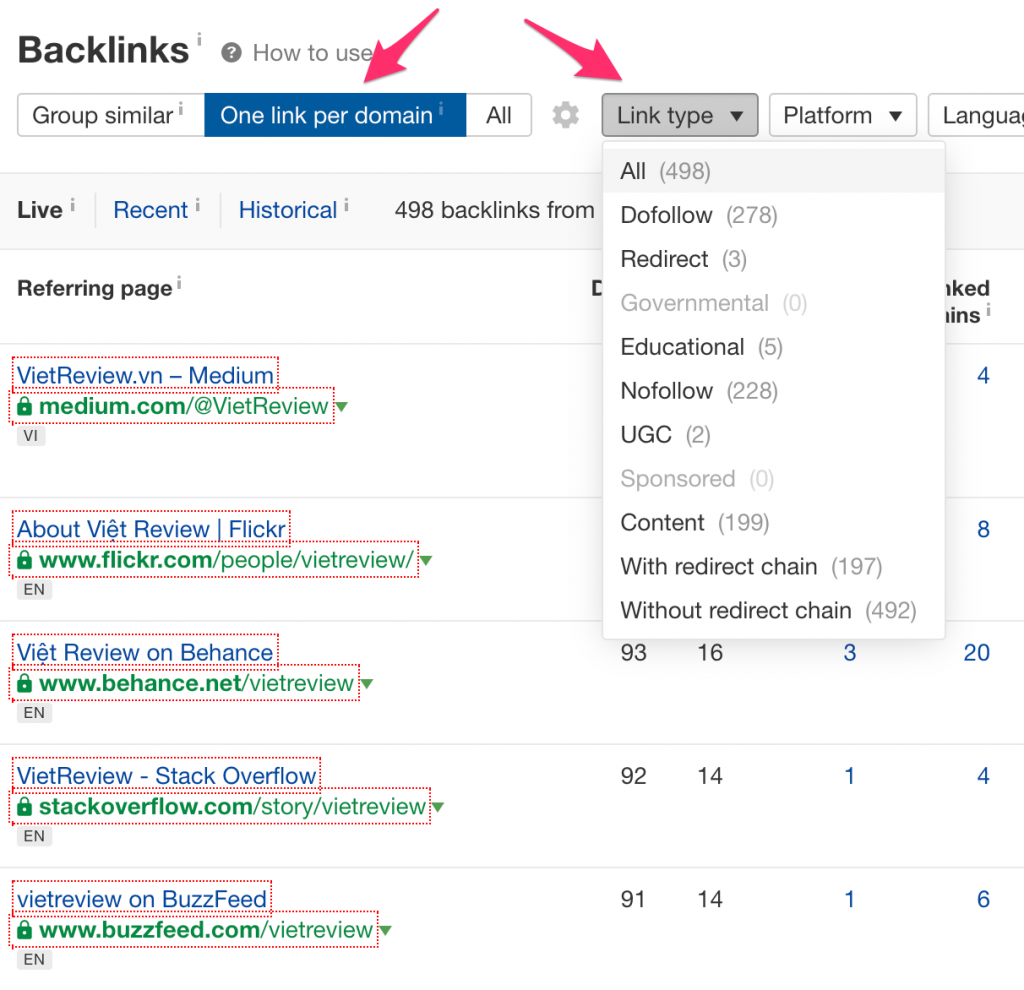This screenshot has height=990, width=1024.
Task: Click linked domains value 20 in Behance row
Action: point(976,652)
